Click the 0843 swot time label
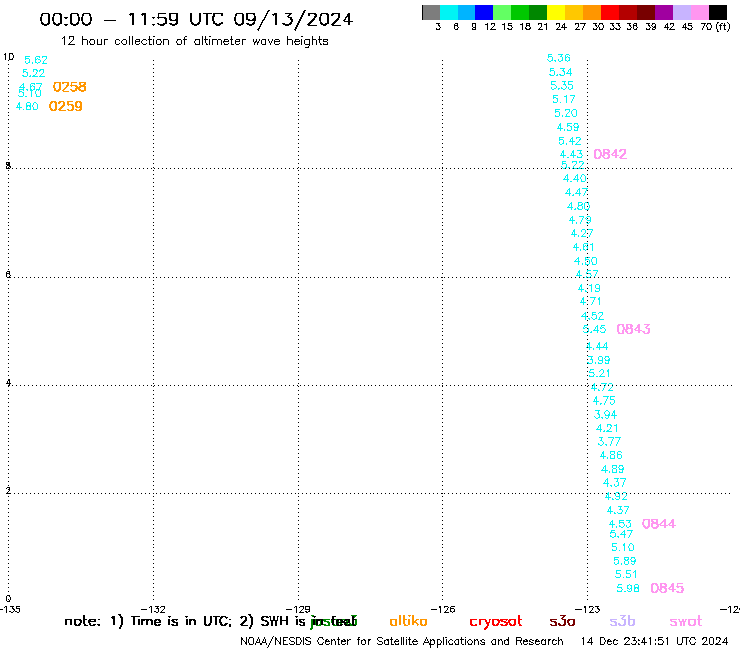Image resolution: width=740 pixels, height=650 pixels. pos(633,329)
